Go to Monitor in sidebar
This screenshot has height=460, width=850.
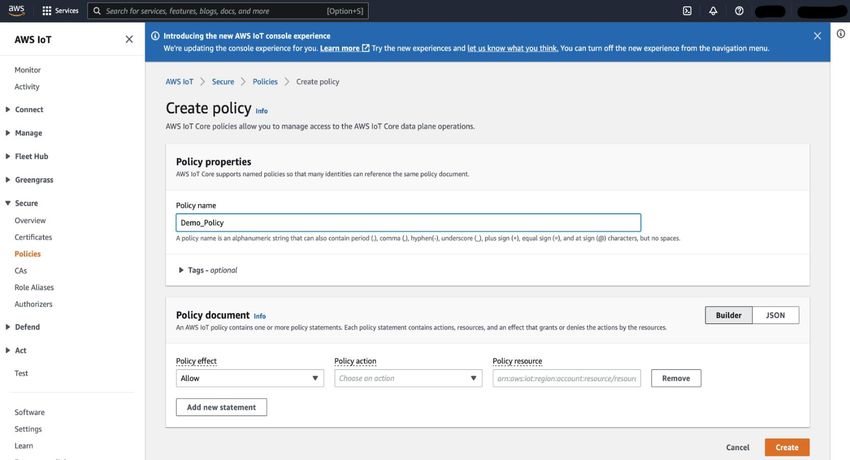pyautogui.click(x=28, y=70)
